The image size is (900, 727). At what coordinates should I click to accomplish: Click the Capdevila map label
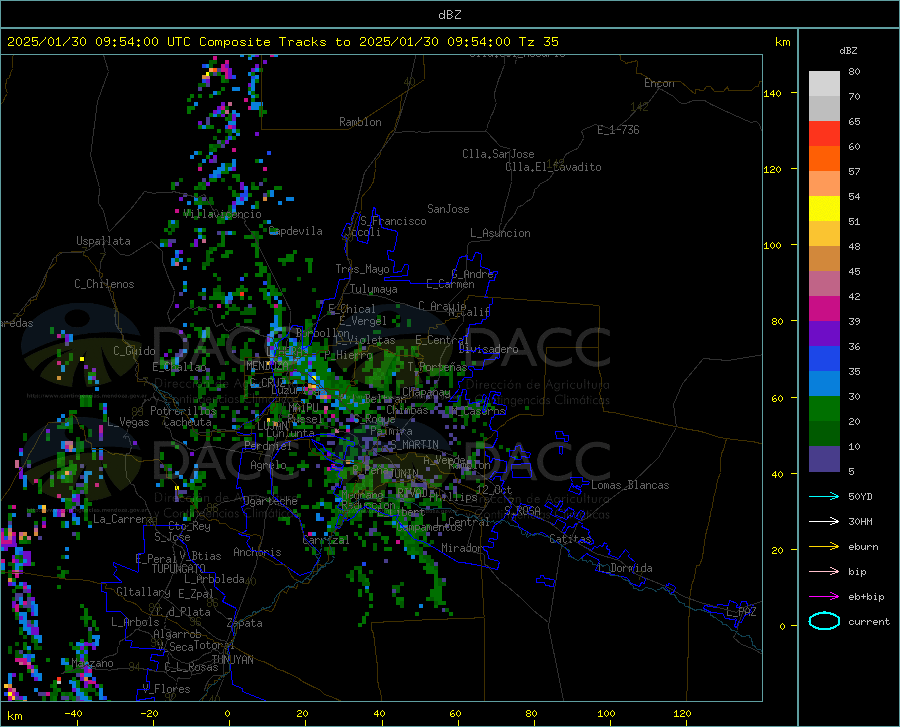click(296, 231)
